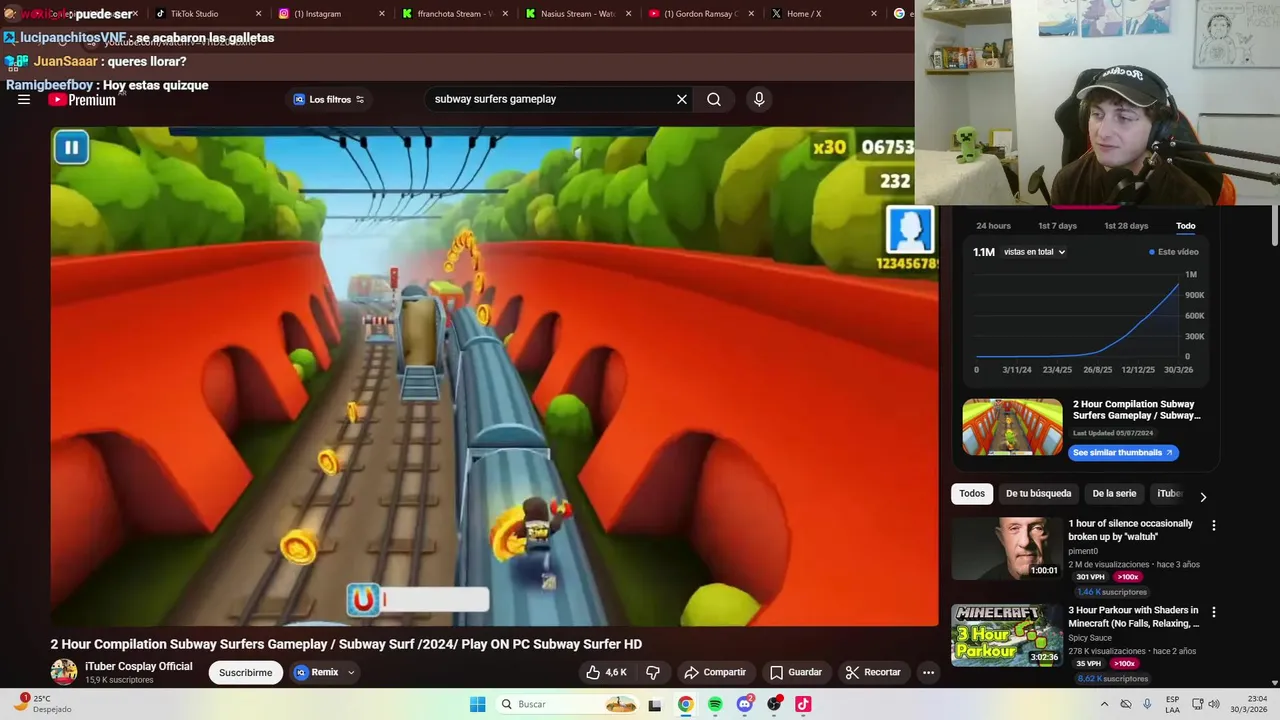Open more actions ellipsis under video
The width and height of the screenshot is (1280, 720).
[928, 672]
